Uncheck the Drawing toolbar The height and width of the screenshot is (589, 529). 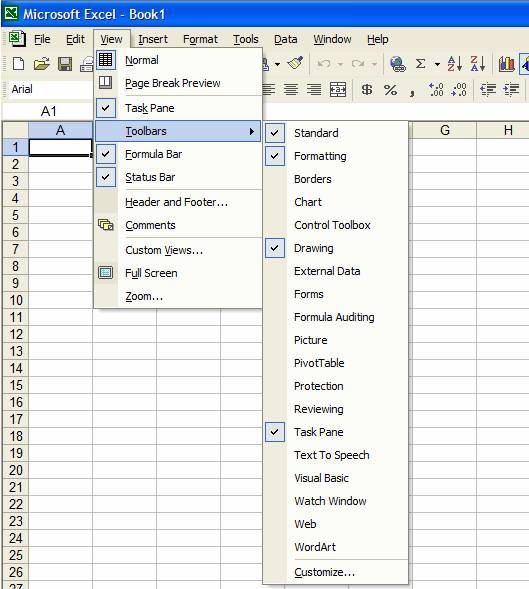click(x=336, y=248)
